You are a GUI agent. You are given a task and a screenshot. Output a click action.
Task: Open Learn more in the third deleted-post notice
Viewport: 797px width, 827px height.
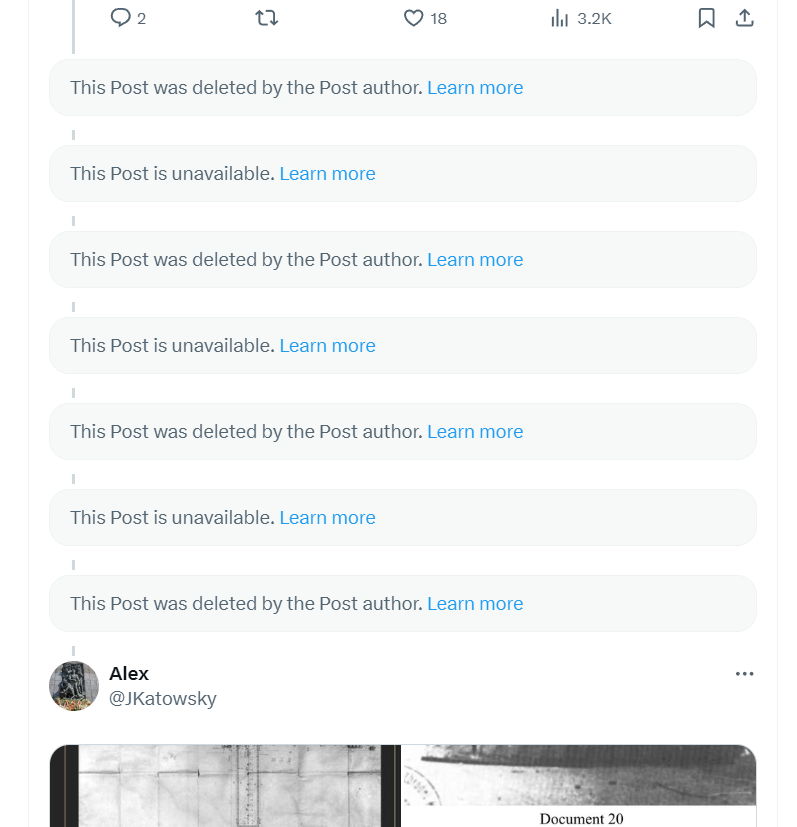[475, 432]
